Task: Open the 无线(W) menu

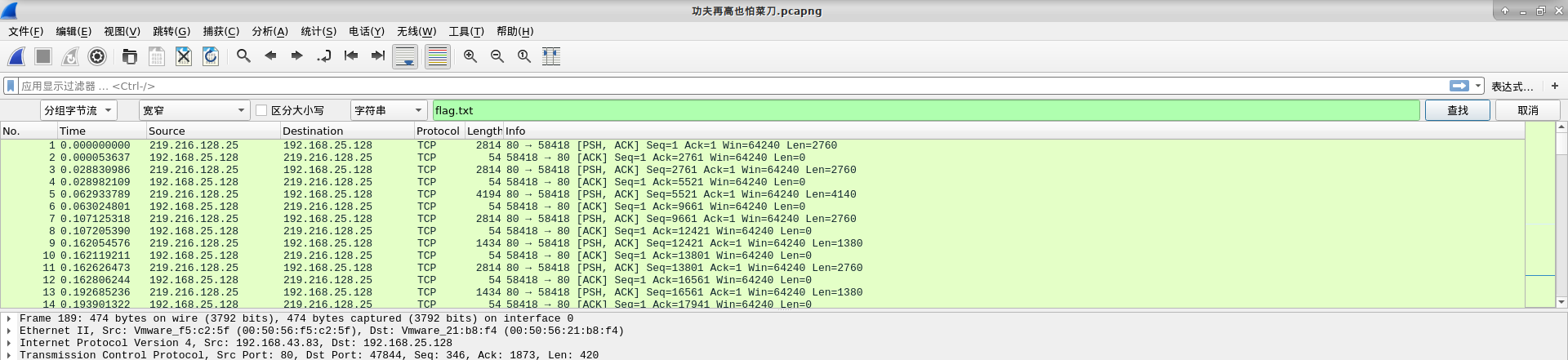Action: click(416, 31)
